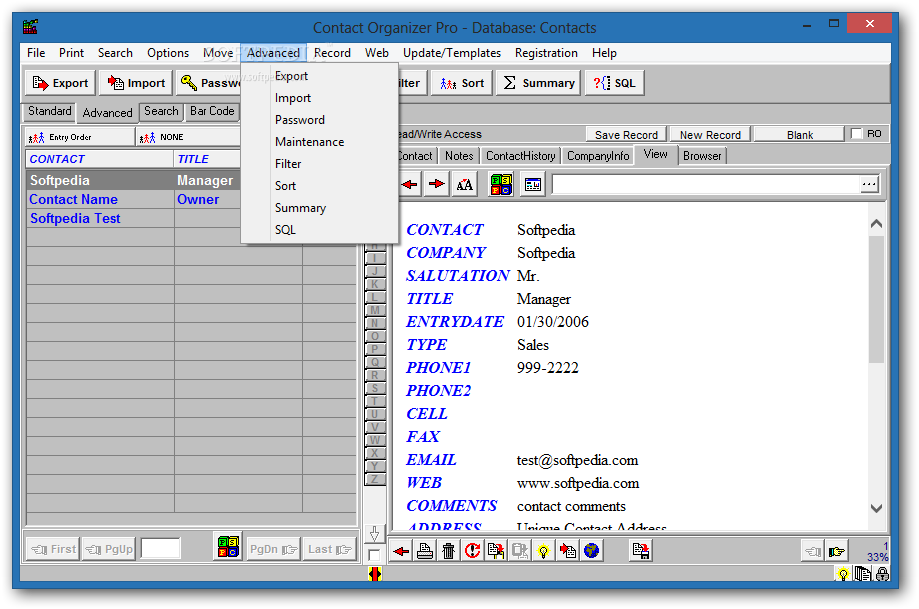Click the scroll down arrow in View panel
Image resolution: width=919 pixels, height=609 pixels.
pos(876,508)
